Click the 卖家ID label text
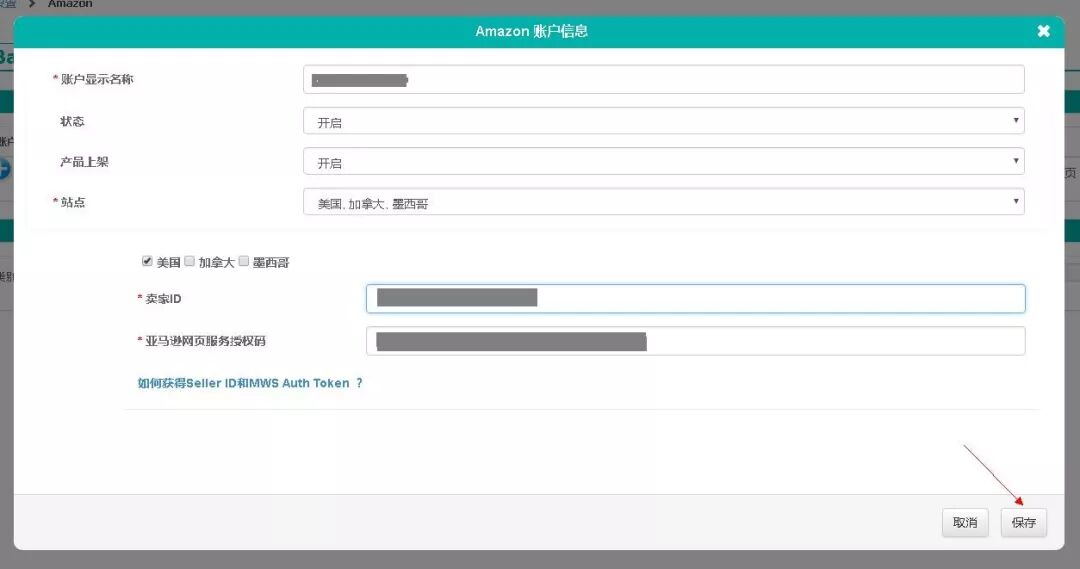Viewport: 1080px width, 569px height. point(163,299)
